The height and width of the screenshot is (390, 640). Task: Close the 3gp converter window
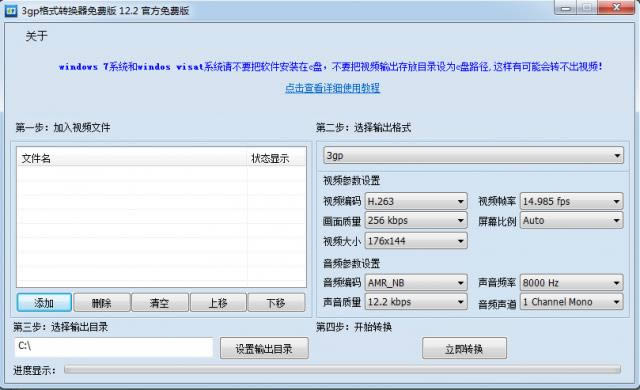point(616,8)
